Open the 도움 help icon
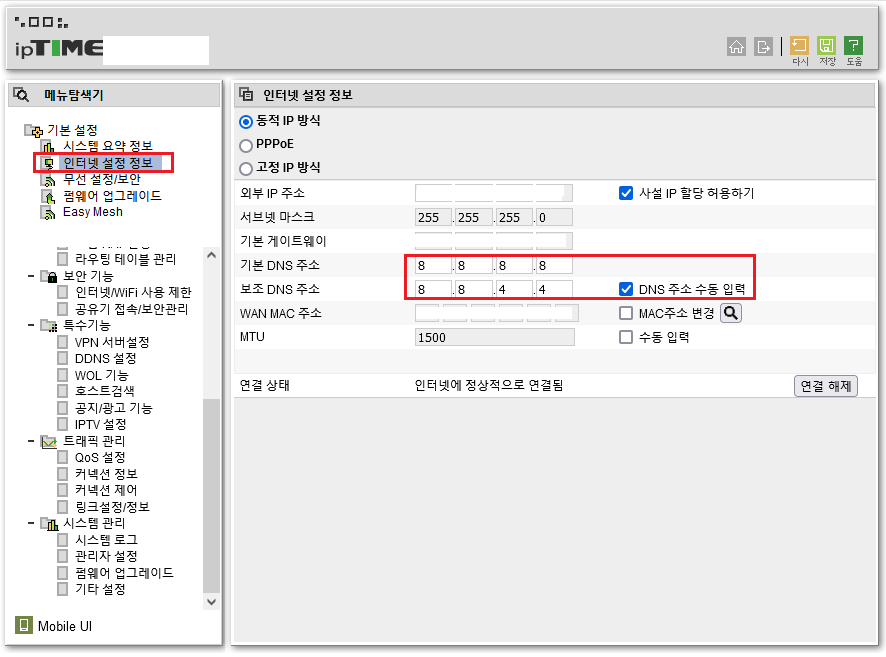The height and width of the screenshot is (657, 886). pyautogui.click(x=853, y=45)
